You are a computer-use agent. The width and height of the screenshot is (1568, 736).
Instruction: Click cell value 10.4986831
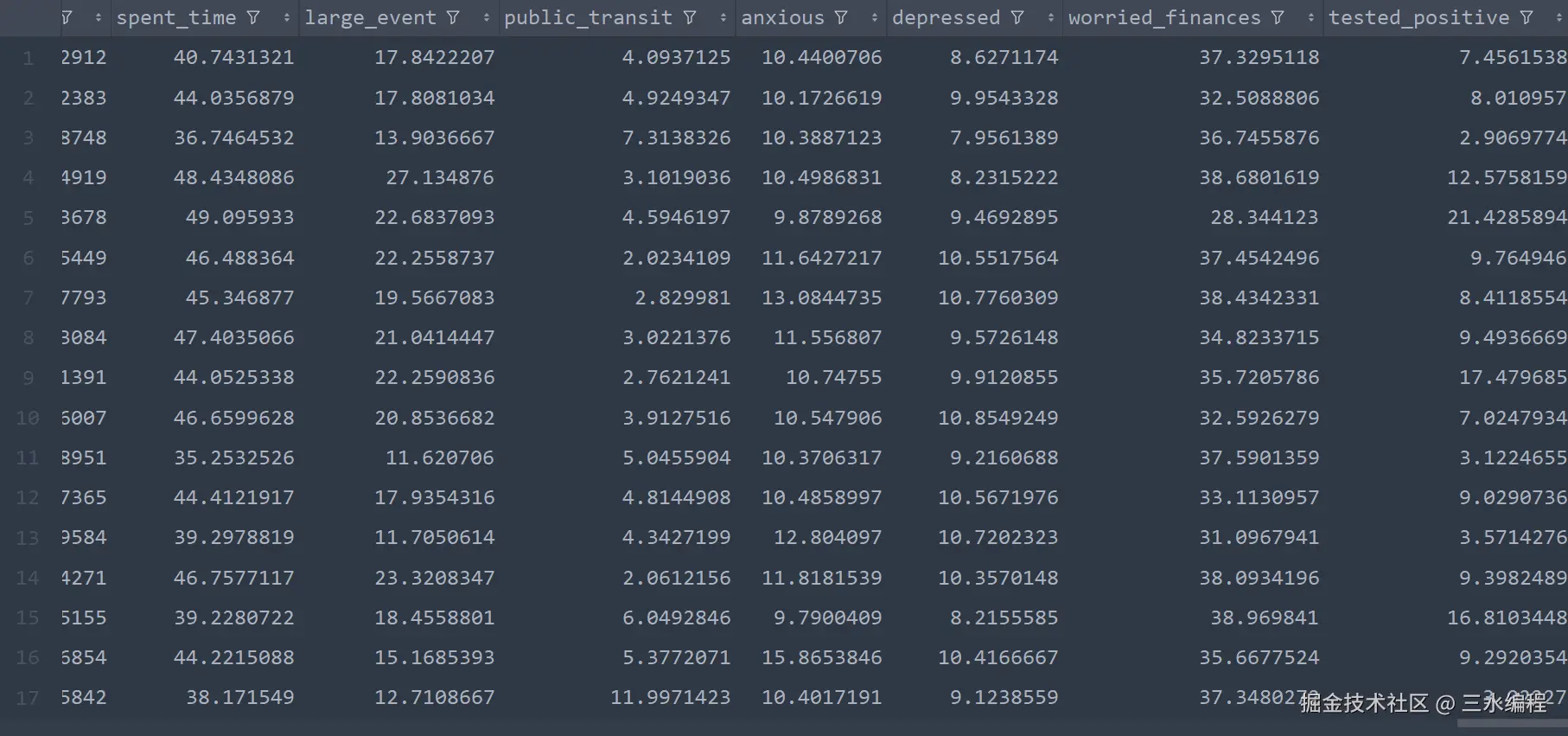pyautogui.click(x=821, y=177)
